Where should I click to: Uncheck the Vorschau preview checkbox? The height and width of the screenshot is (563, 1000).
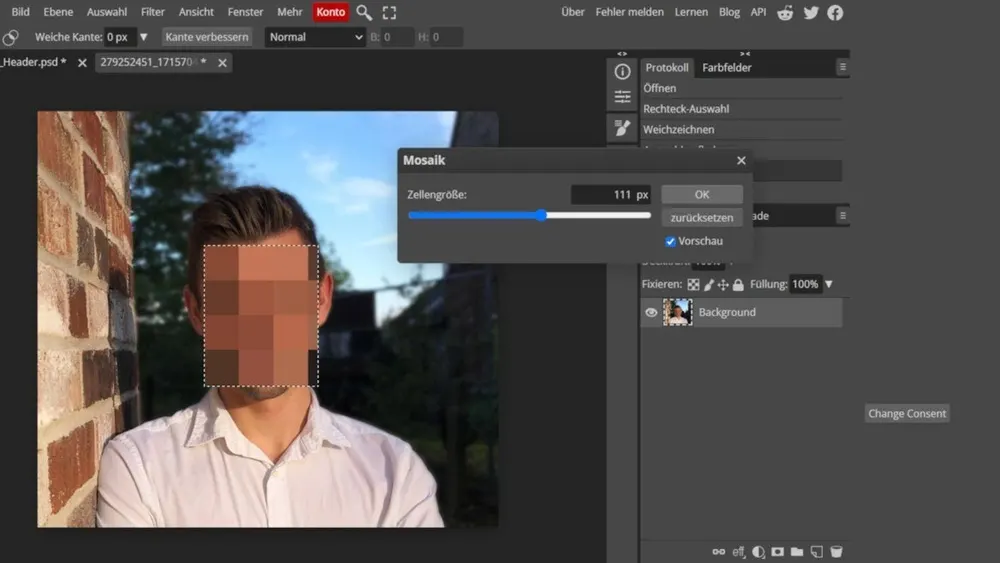coord(670,241)
